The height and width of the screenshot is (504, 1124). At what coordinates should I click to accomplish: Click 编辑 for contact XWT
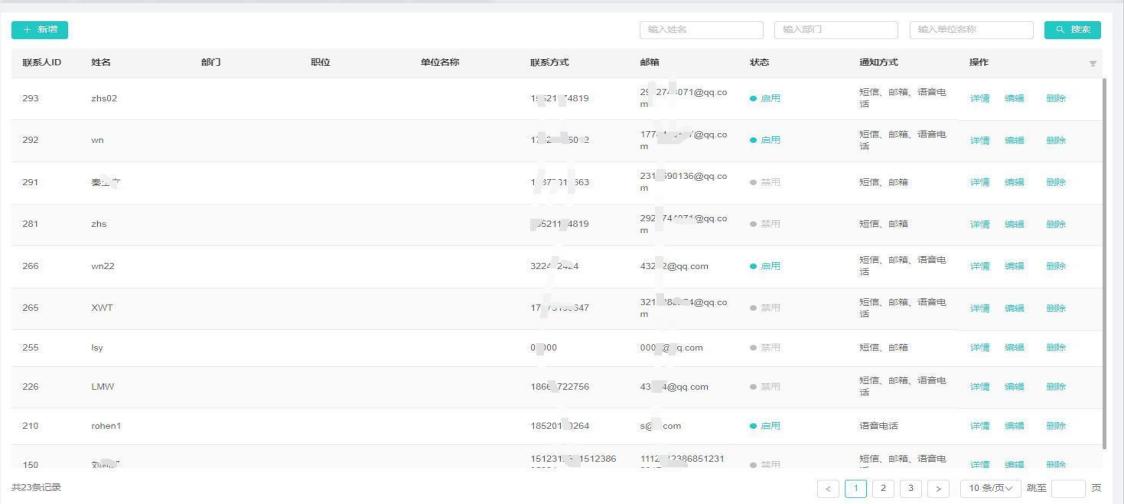pyautogui.click(x=1015, y=308)
